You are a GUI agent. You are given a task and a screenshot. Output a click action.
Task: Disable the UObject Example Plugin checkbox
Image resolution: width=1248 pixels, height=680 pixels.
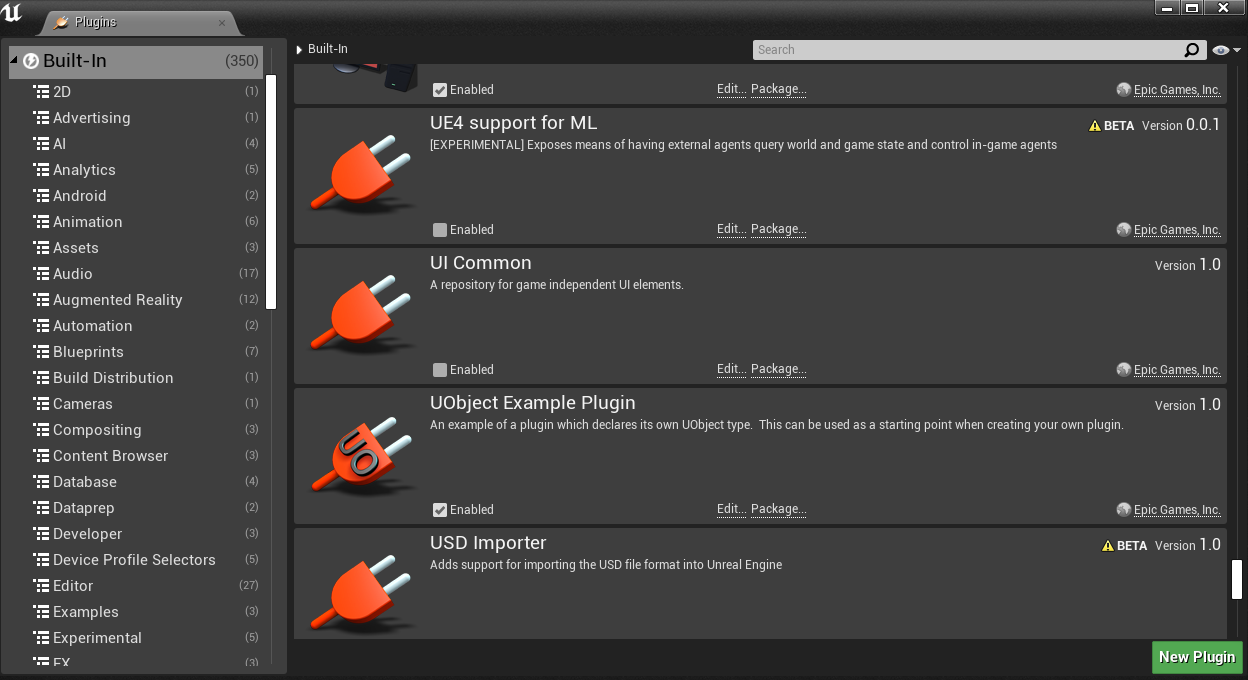point(440,510)
